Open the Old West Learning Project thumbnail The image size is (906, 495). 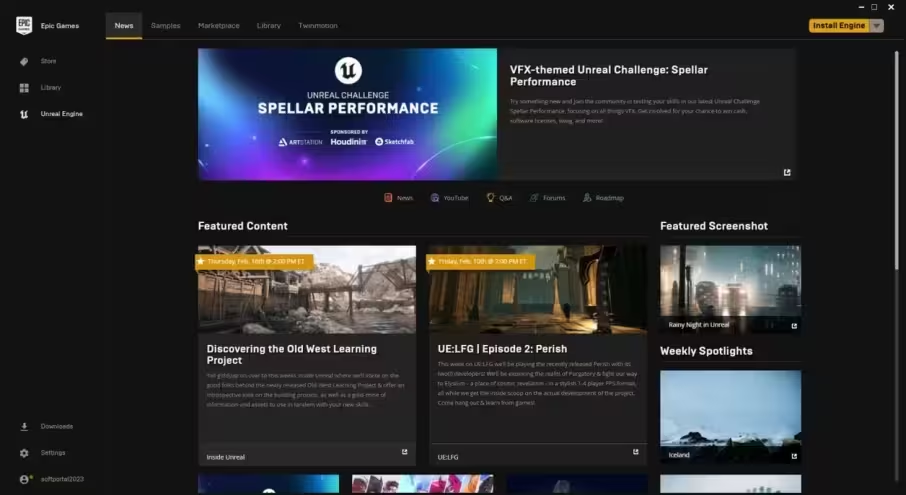(x=307, y=290)
